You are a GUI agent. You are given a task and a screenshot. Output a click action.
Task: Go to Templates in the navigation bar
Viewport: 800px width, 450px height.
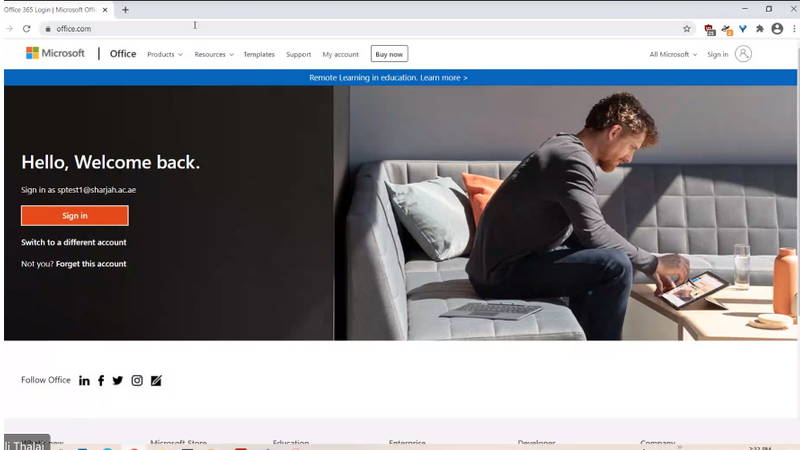pos(259,54)
